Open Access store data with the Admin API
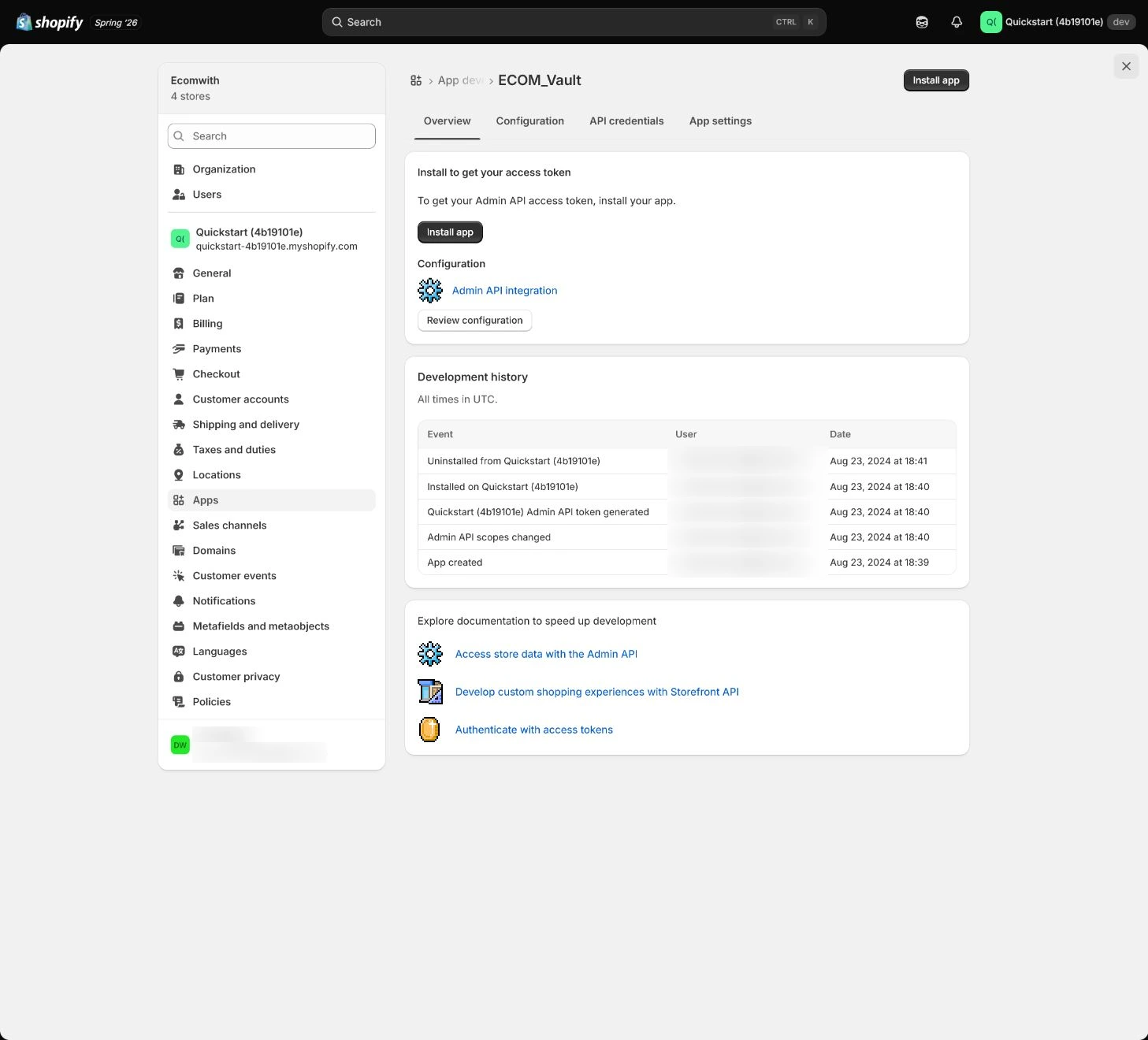The image size is (1148, 1040). (x=546, y=654)
